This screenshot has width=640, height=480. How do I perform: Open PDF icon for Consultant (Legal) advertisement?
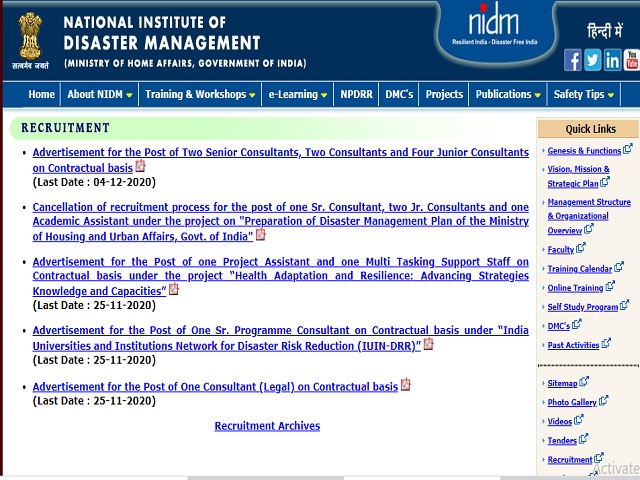coord(406,384)
